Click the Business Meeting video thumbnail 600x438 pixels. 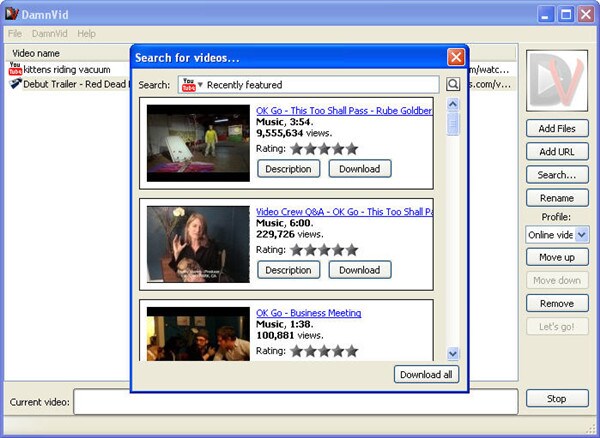(198, 334)
